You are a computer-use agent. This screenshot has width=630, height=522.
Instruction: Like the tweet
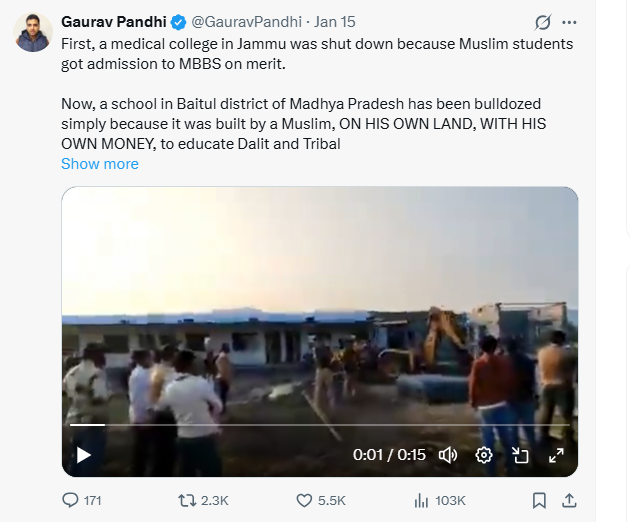304,500
